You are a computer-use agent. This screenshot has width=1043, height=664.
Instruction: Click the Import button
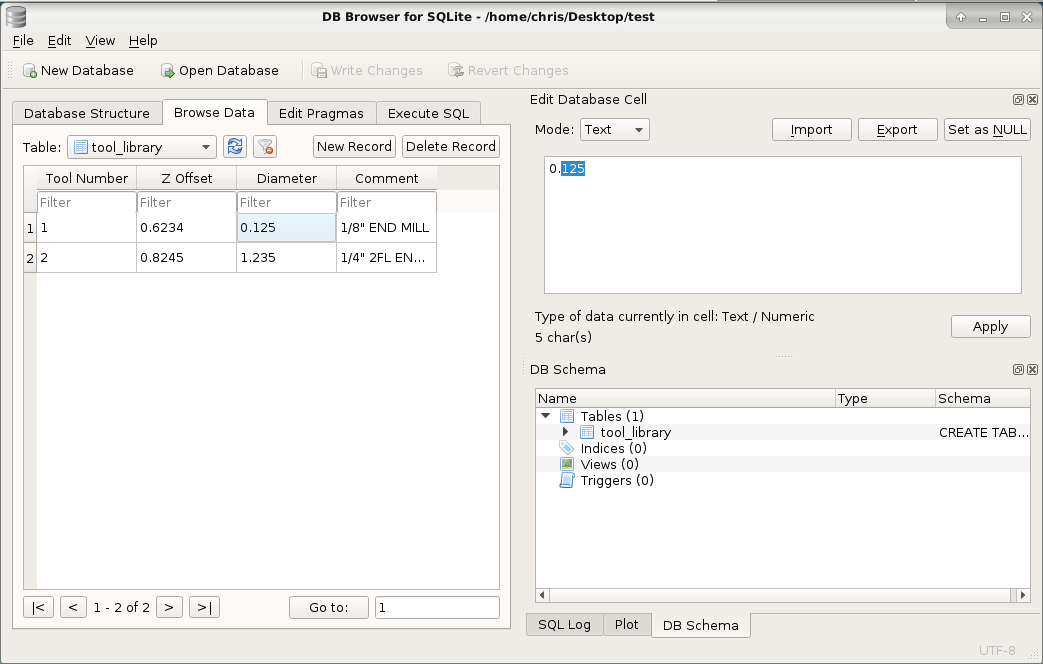pyautogui.click(x=812, y=130)
